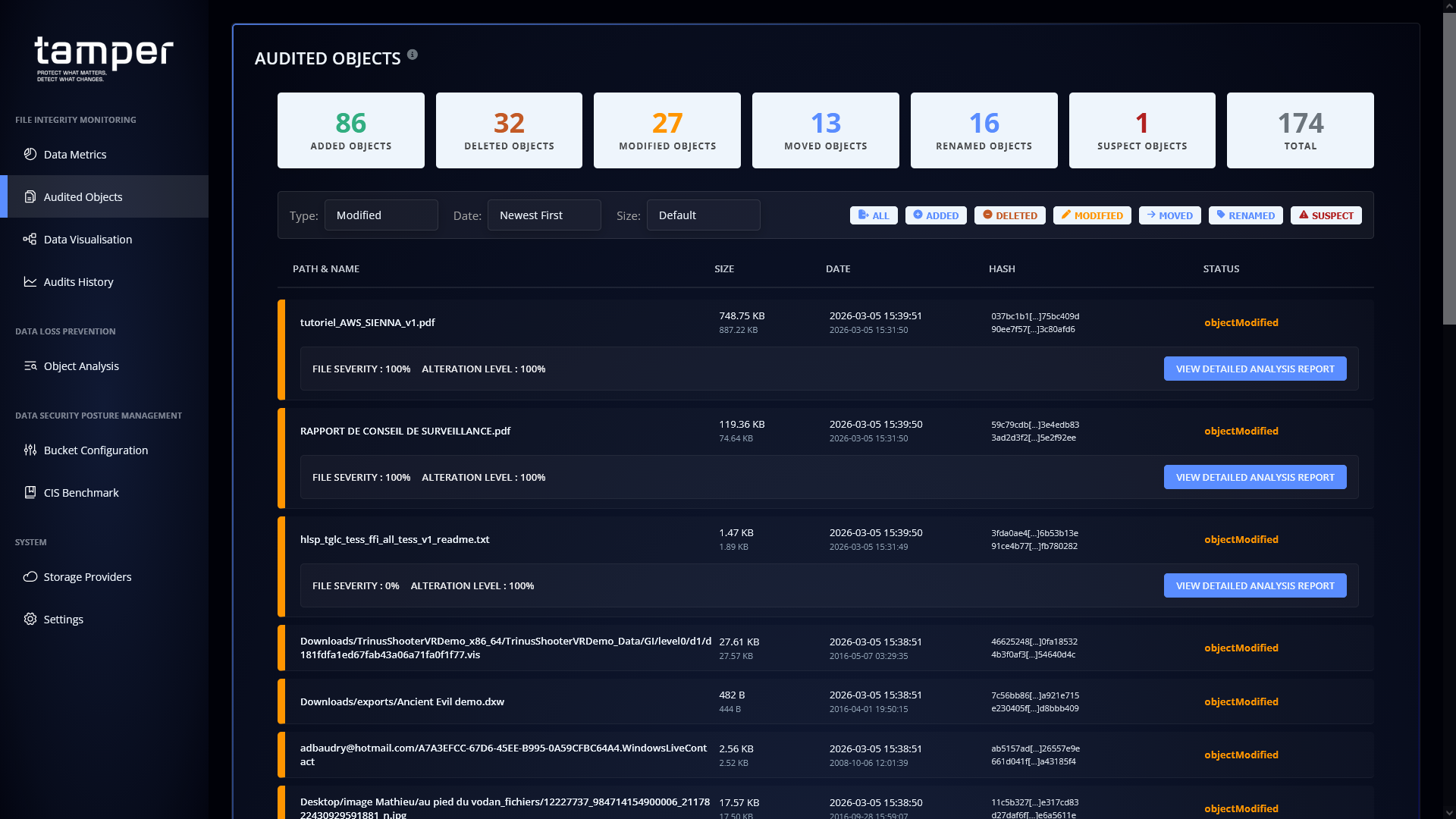Click the Data Visualisation sidebar icon
1456x819 pixels.
click(30, 239)
